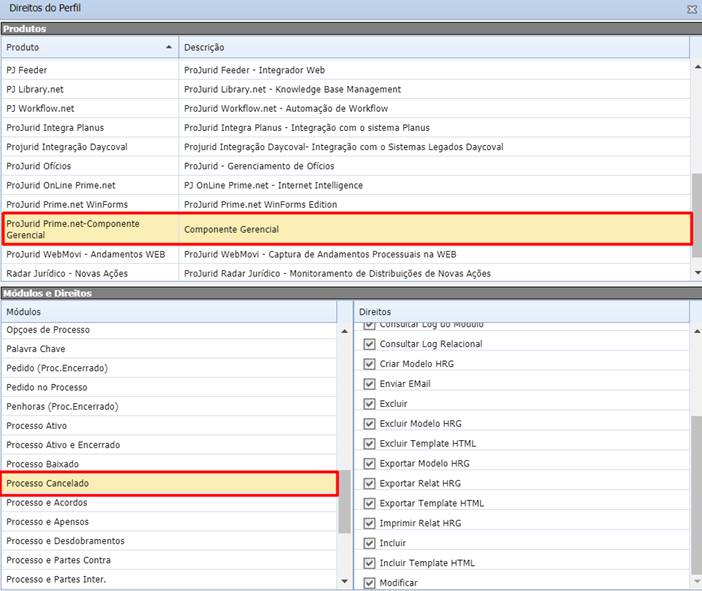Select the PJ Workflow.net product

click(345, 108)
